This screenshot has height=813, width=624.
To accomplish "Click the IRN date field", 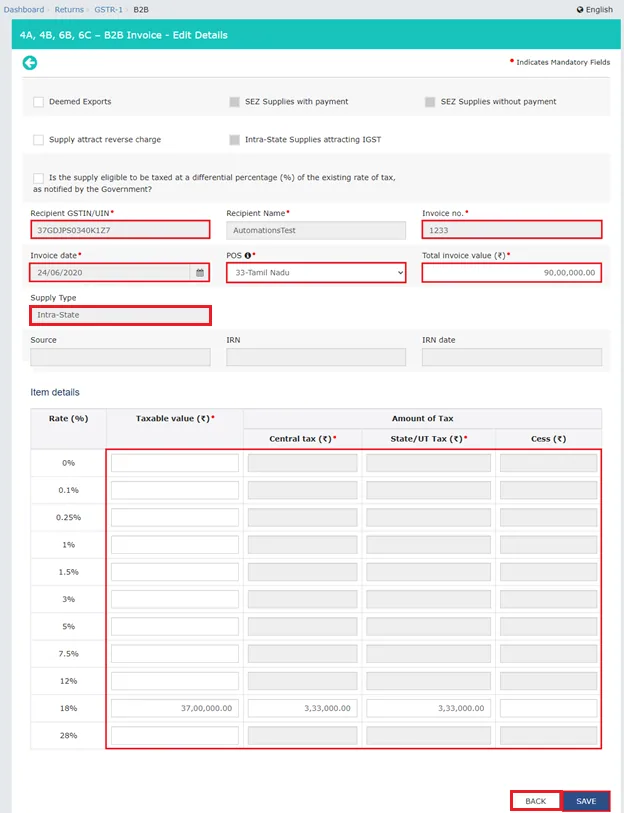I will (512, 357).
